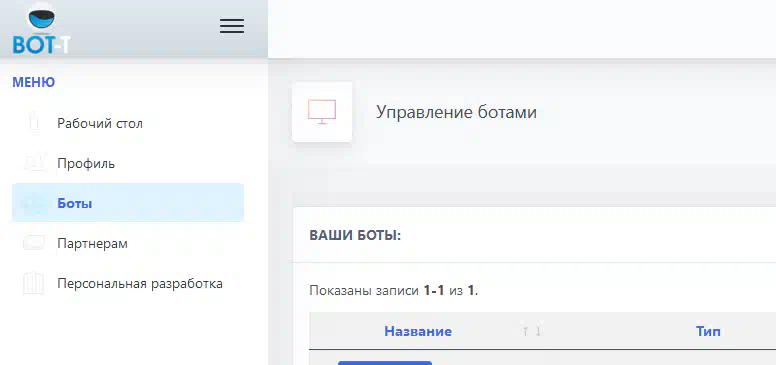Click the МЕНЮ sidebar heading
Viewport: 776px width, 365px height.
34,82
